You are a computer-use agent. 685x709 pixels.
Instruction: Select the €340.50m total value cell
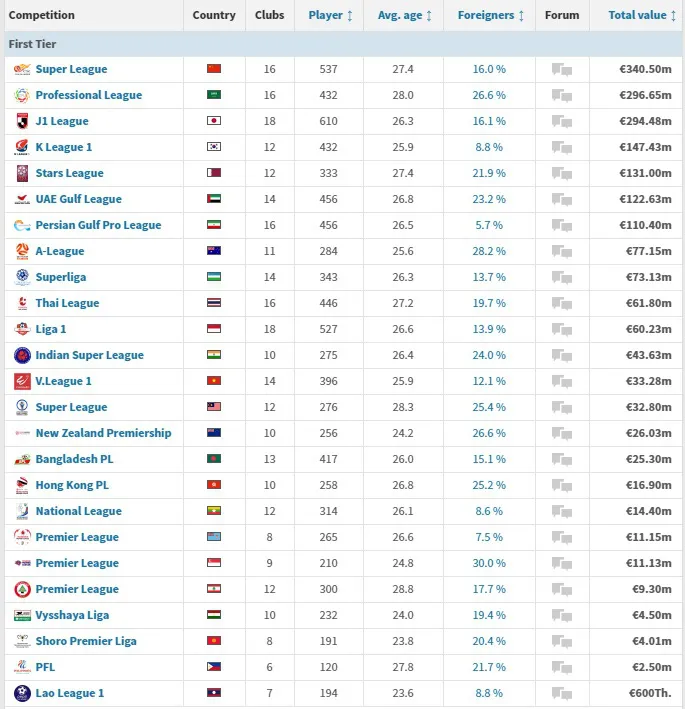(645, 69)
